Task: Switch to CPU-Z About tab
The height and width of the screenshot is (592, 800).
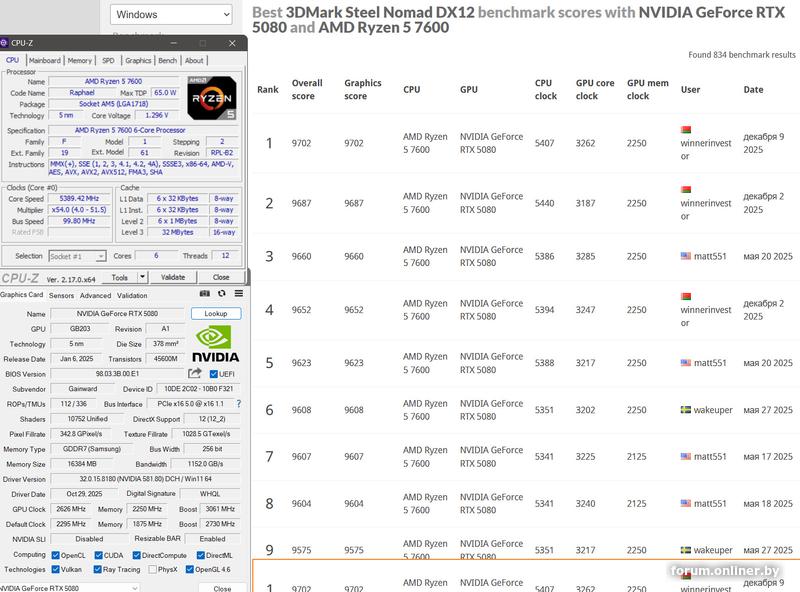Action: tap(194, 60)
